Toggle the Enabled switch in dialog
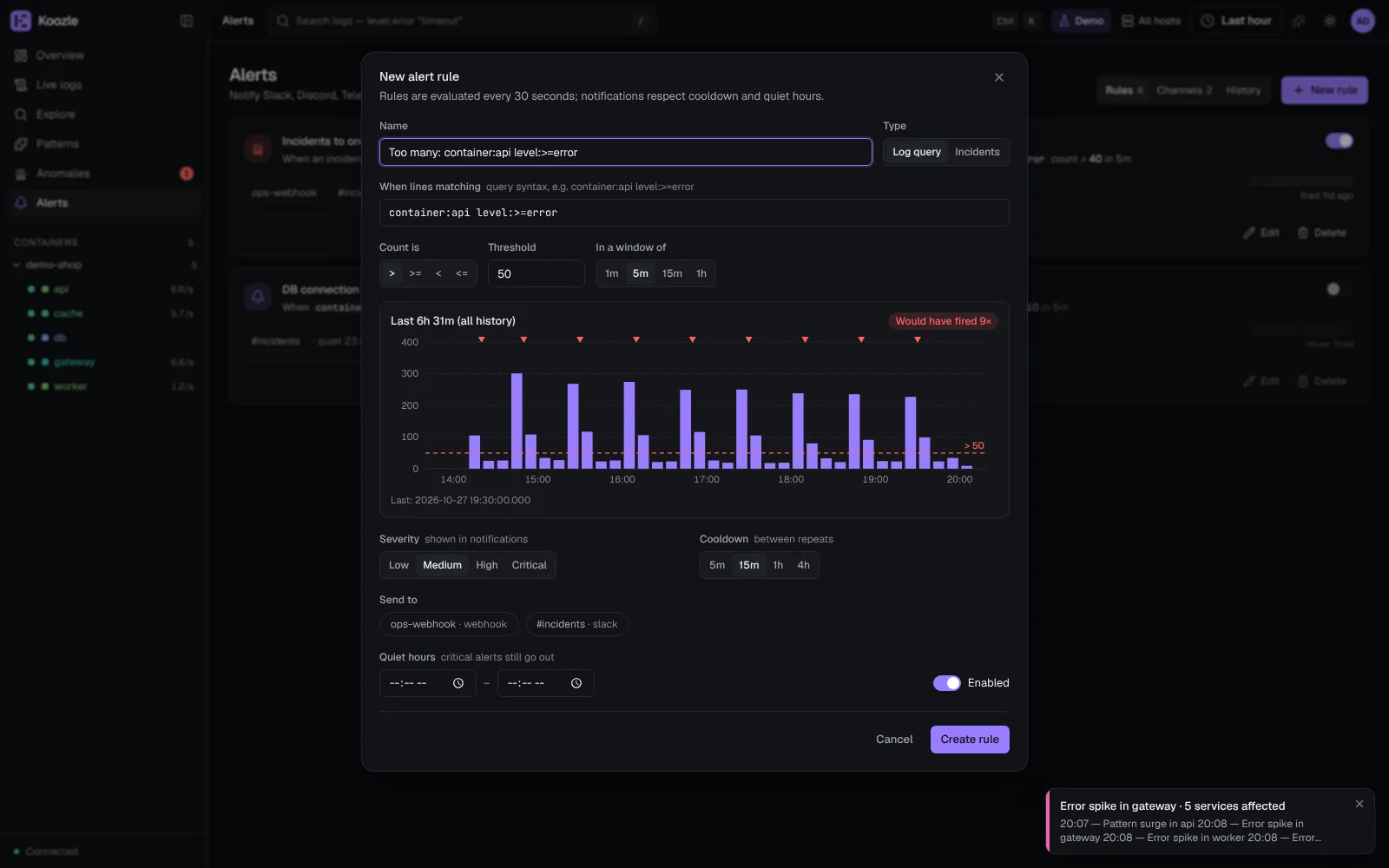Screen dimensions: 1389x868 pos(947,683)
